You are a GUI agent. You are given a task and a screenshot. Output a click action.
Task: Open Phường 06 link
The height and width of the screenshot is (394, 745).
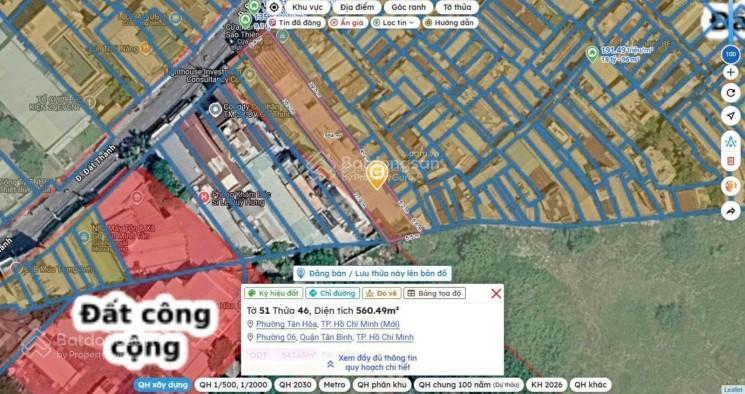tap(276, 337)
